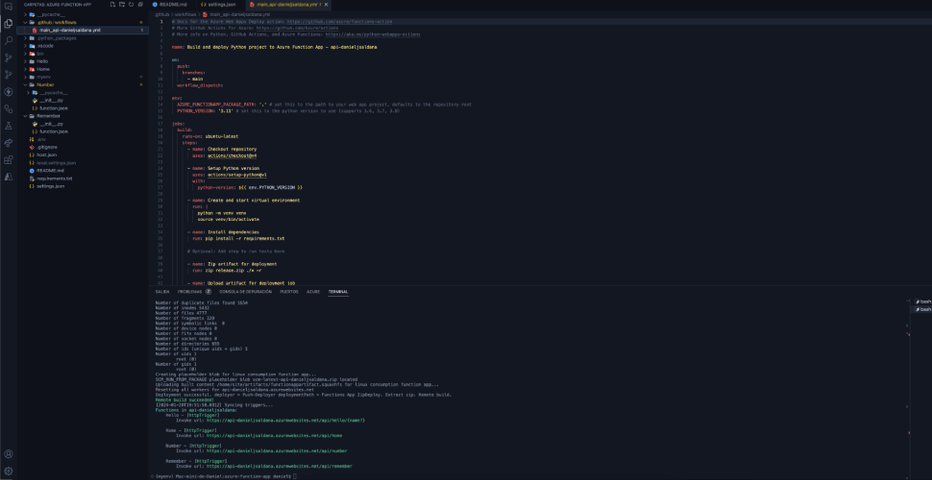Switch to the README.md editor tab

[x=172, y=4]
